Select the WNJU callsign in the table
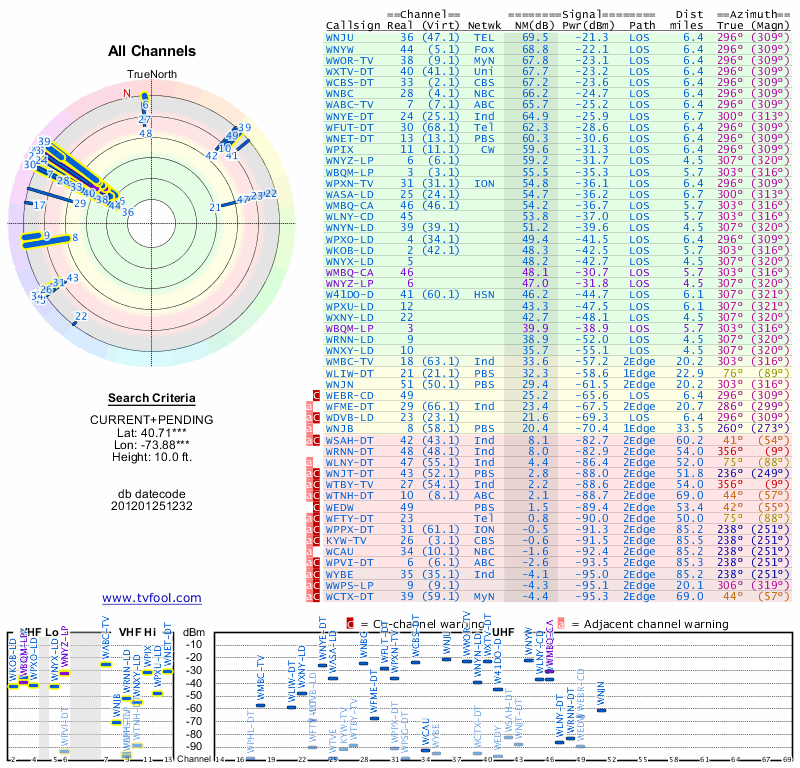The height and width of the screenshot is (768, 800). [340, 37]
